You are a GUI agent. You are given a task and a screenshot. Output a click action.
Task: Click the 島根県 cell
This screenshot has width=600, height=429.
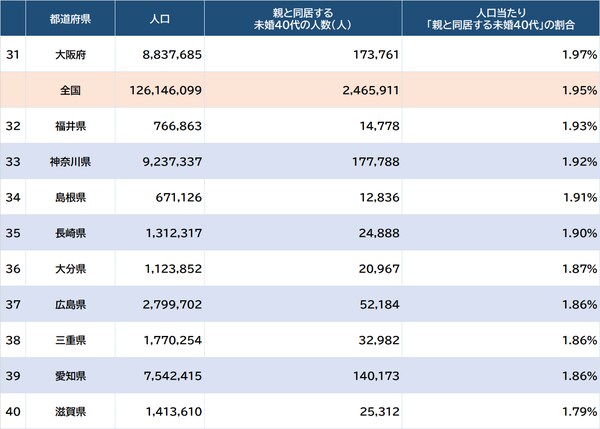click(69, 197)
